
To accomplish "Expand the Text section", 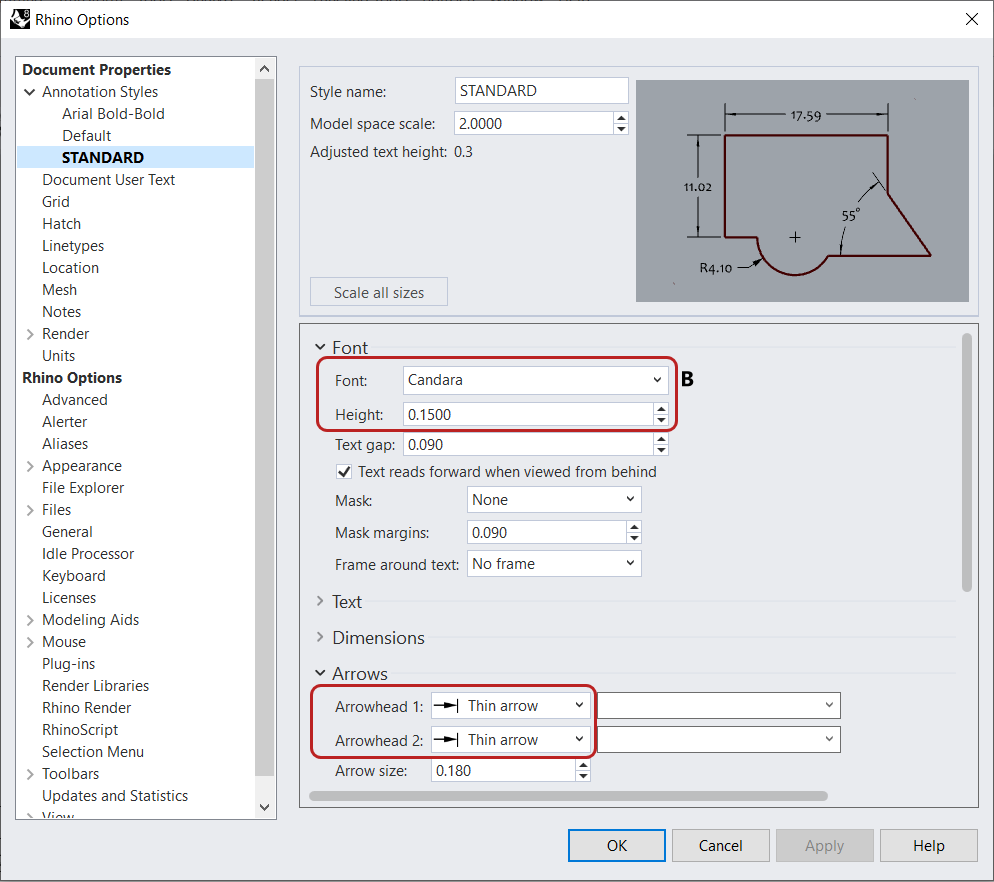I will pyautogui.click(x=320, y=602).
